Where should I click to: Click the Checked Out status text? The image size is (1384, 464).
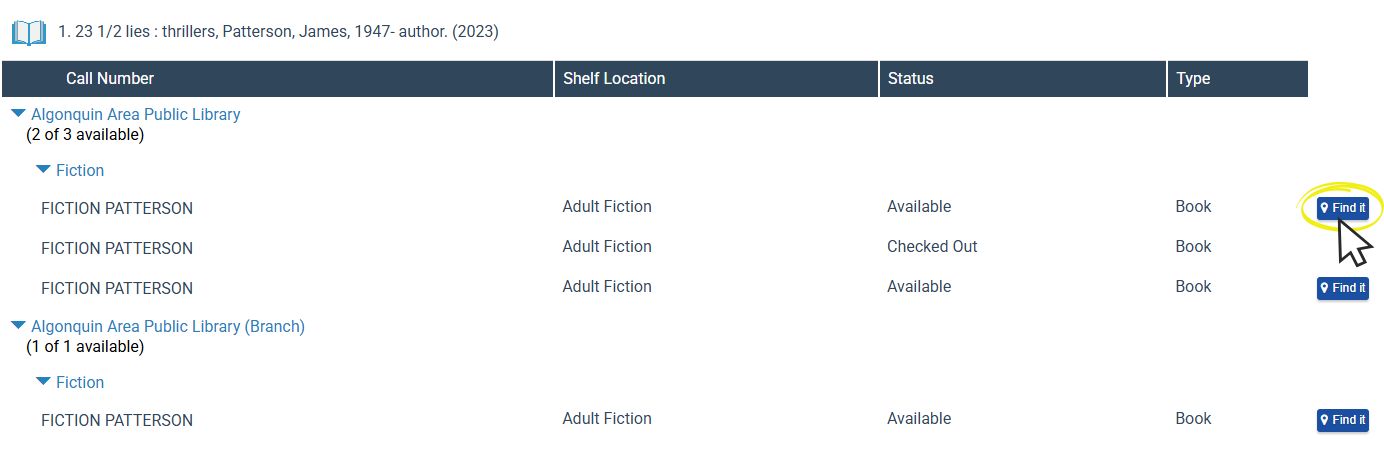[932, 247]
